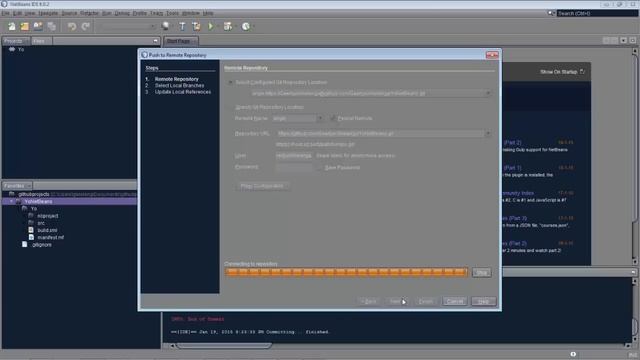Click the Clean and Build icon
This screenshot has height=360, width=640.
tap(196, 27)
